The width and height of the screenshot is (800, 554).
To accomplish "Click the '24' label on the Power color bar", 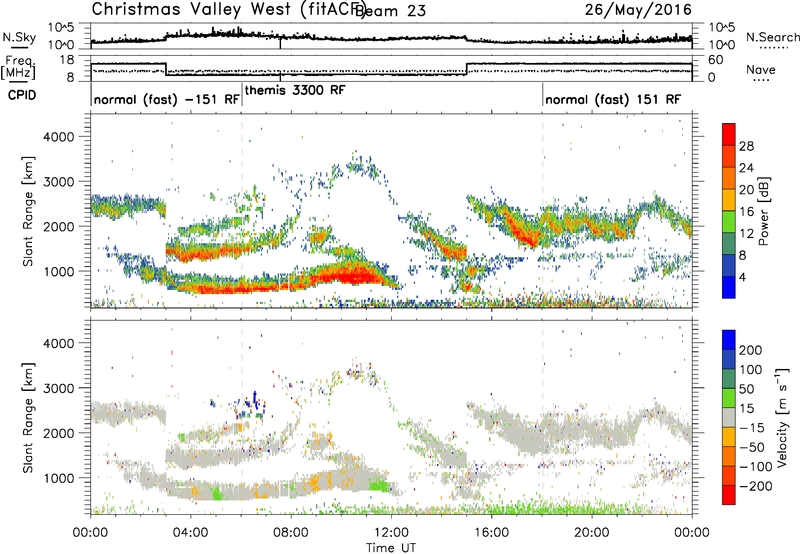I will coord(746,168).
